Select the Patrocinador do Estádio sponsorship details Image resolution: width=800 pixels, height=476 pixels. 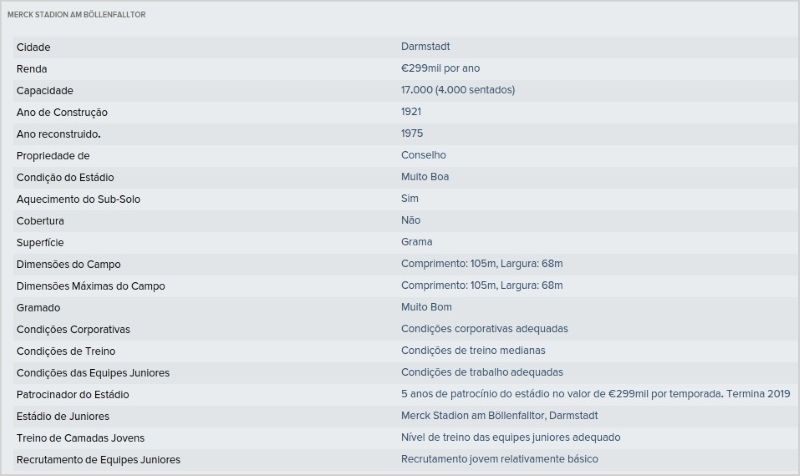pos(595,394)
